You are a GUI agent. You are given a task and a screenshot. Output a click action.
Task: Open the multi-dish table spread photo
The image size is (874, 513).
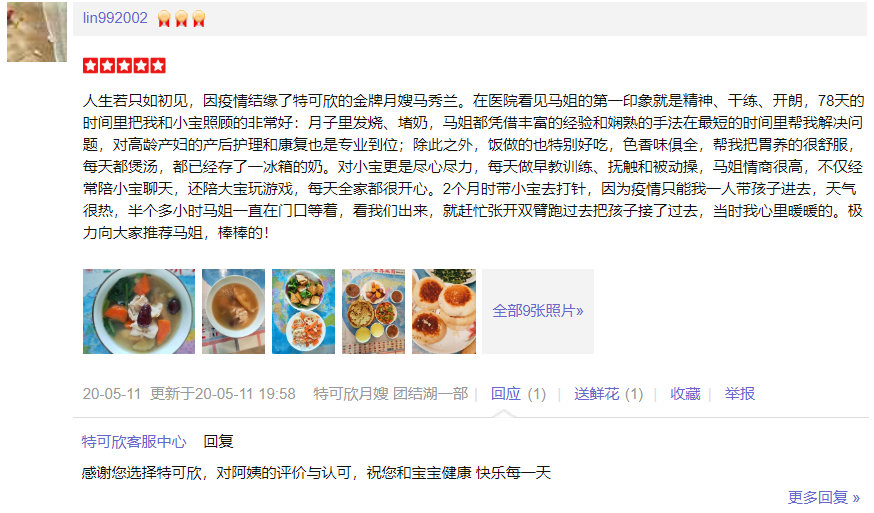click(373, 311)
